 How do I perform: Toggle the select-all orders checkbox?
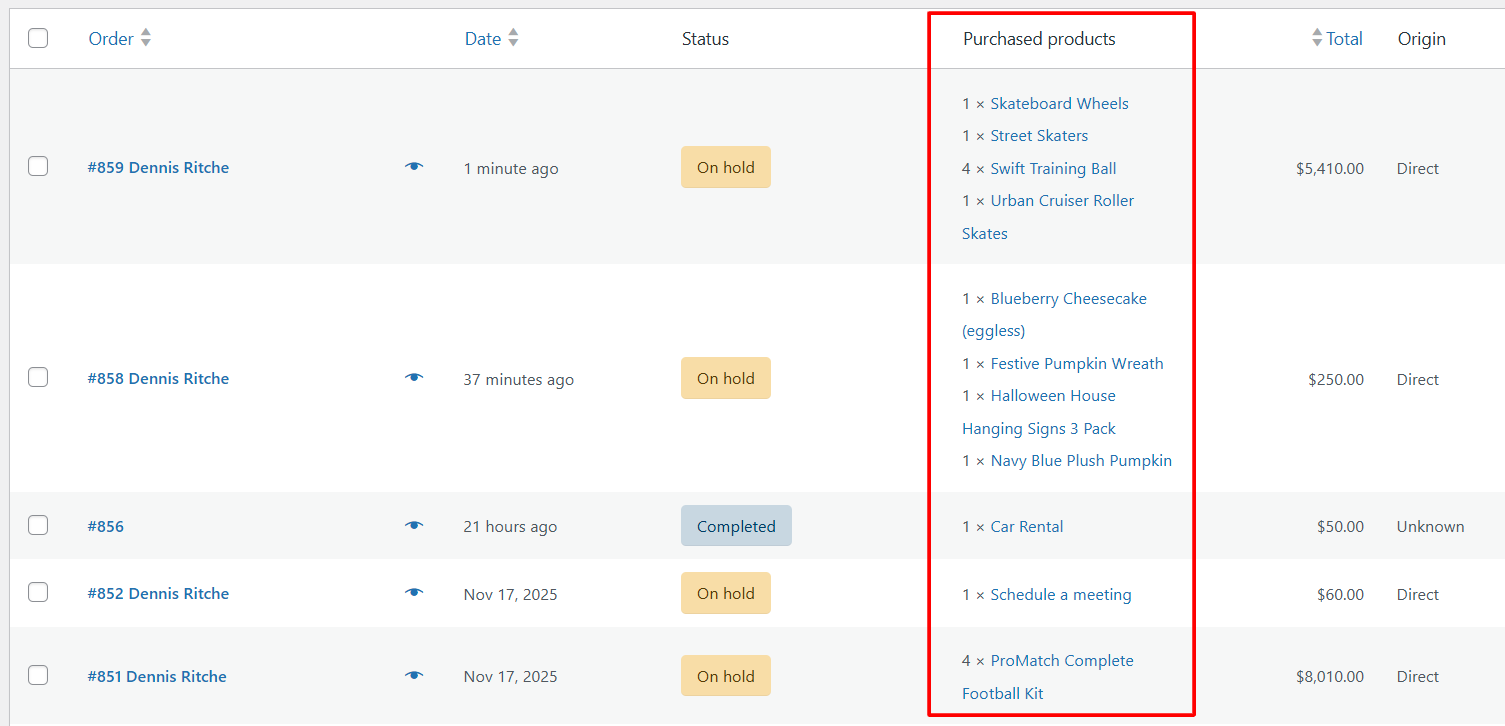[38, 39]
